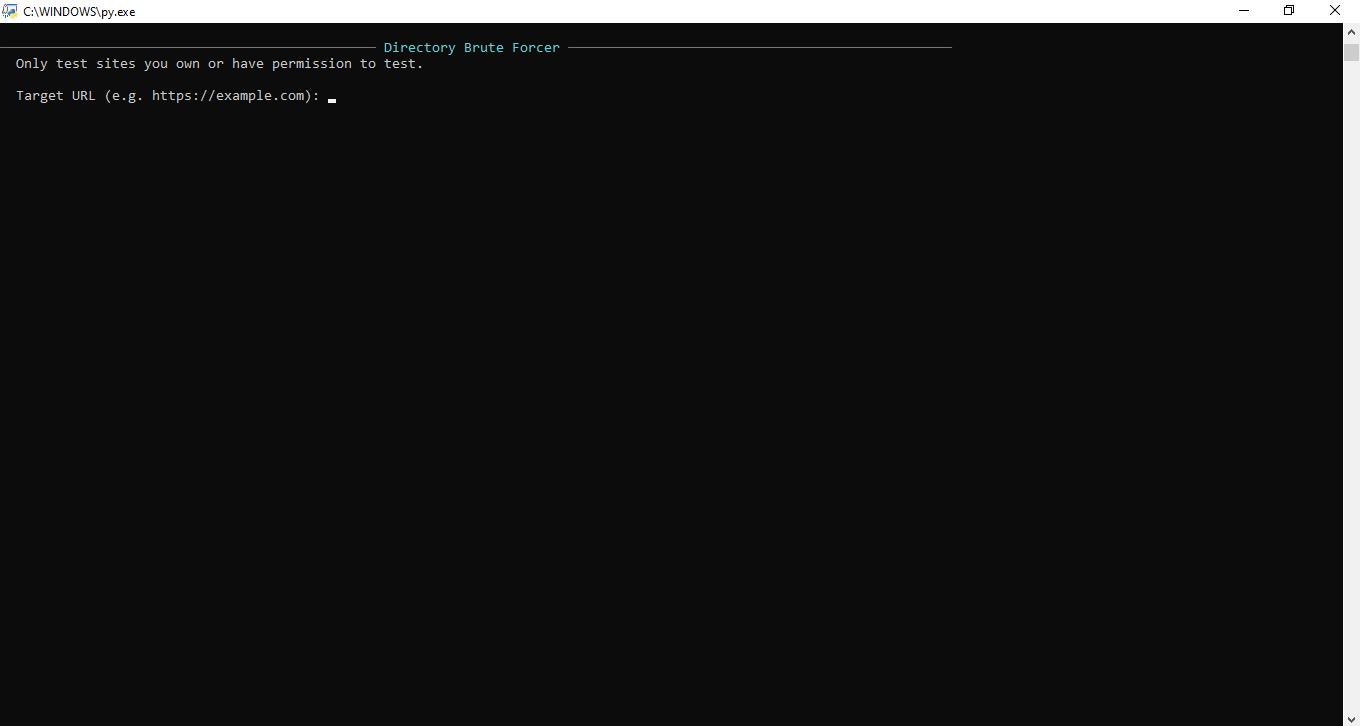Click the 'Directory Brute Forcer' header text
The width and height of the screenshot is (1360, 726).
(472, 47)
